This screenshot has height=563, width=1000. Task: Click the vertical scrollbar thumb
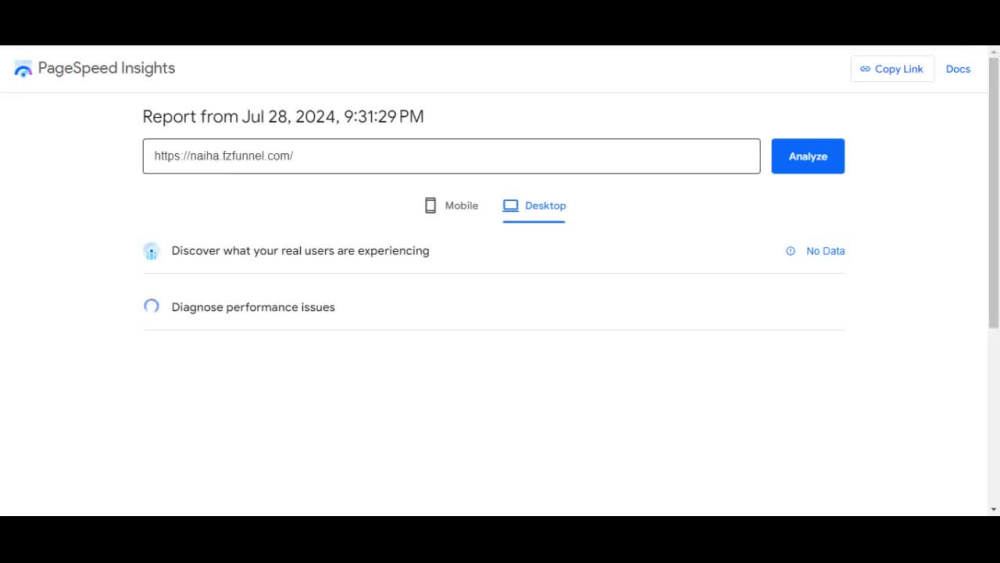click(994, 193)
